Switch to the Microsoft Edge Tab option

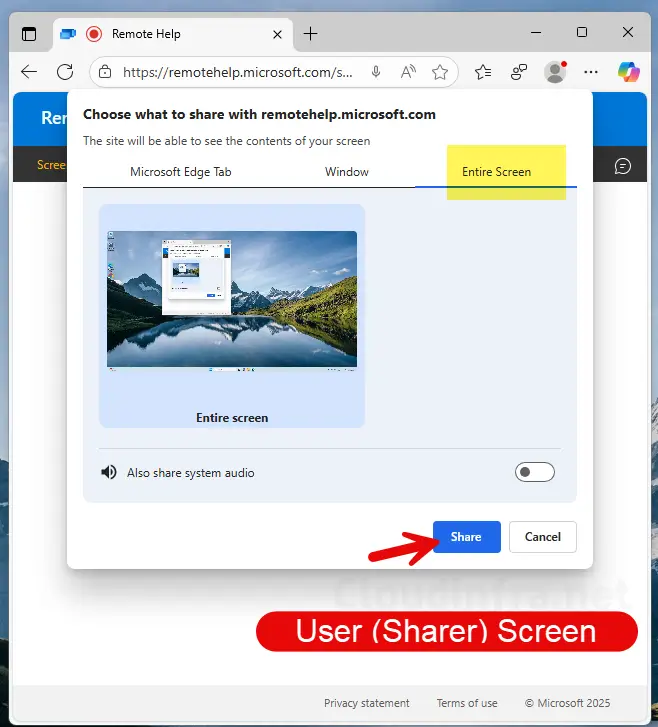click(181, 172)
